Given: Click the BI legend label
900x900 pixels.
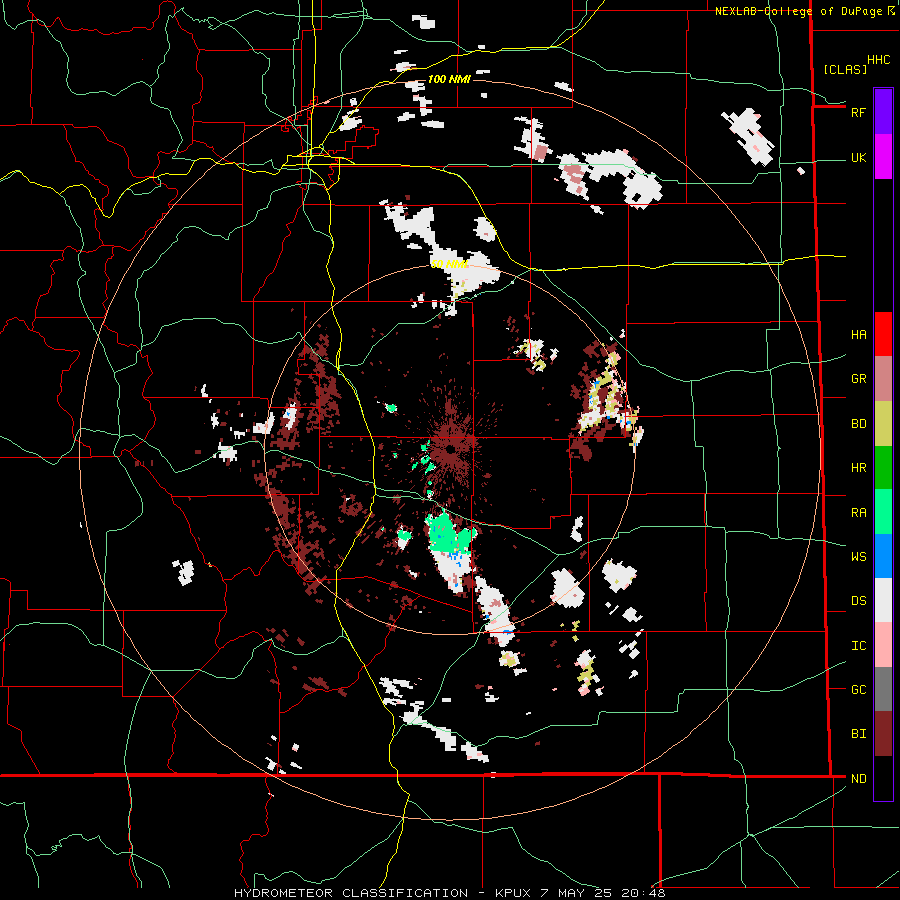Looking at the screenshot, I should tap(858, 734).
